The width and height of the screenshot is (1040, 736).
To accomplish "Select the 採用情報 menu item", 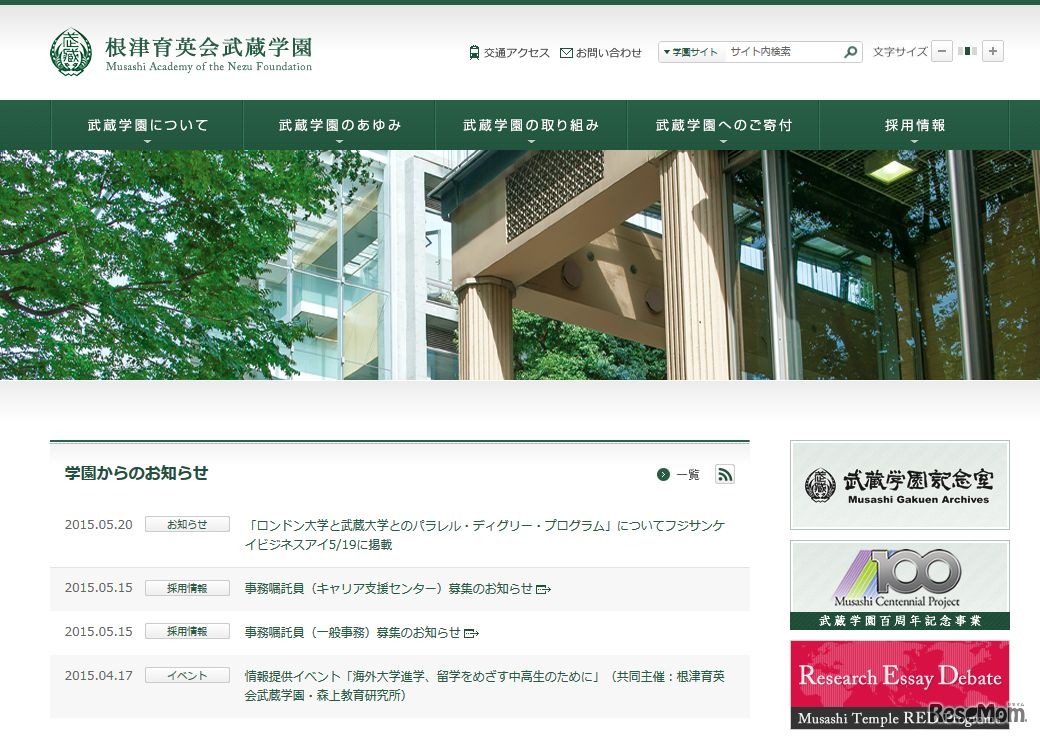I will click(914, 124).
